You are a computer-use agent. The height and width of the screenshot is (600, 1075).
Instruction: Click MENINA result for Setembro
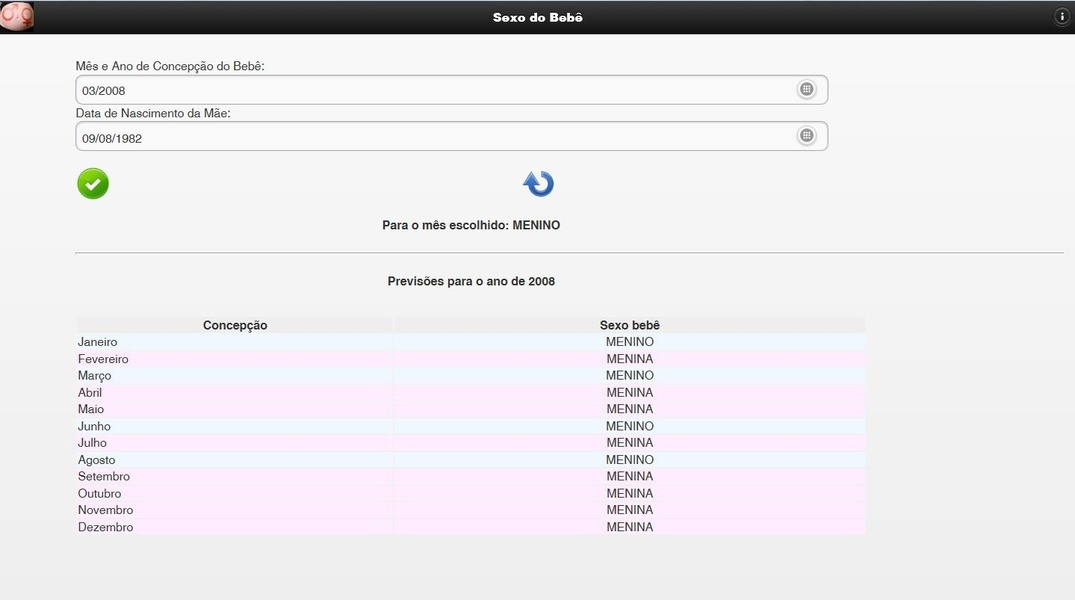[629, 476]
